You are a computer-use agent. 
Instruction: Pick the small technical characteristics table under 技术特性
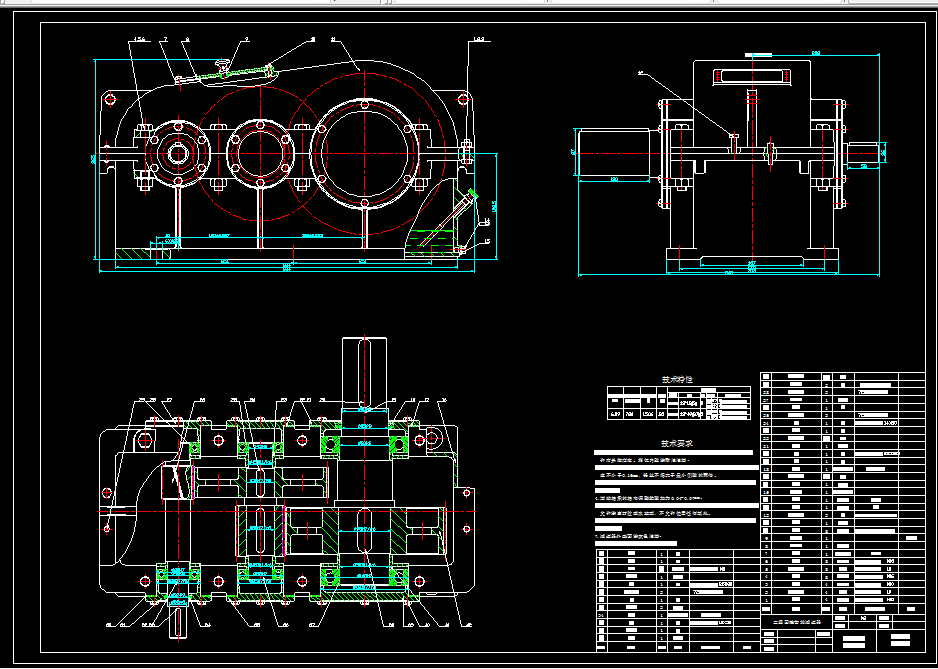coord(678,403)
